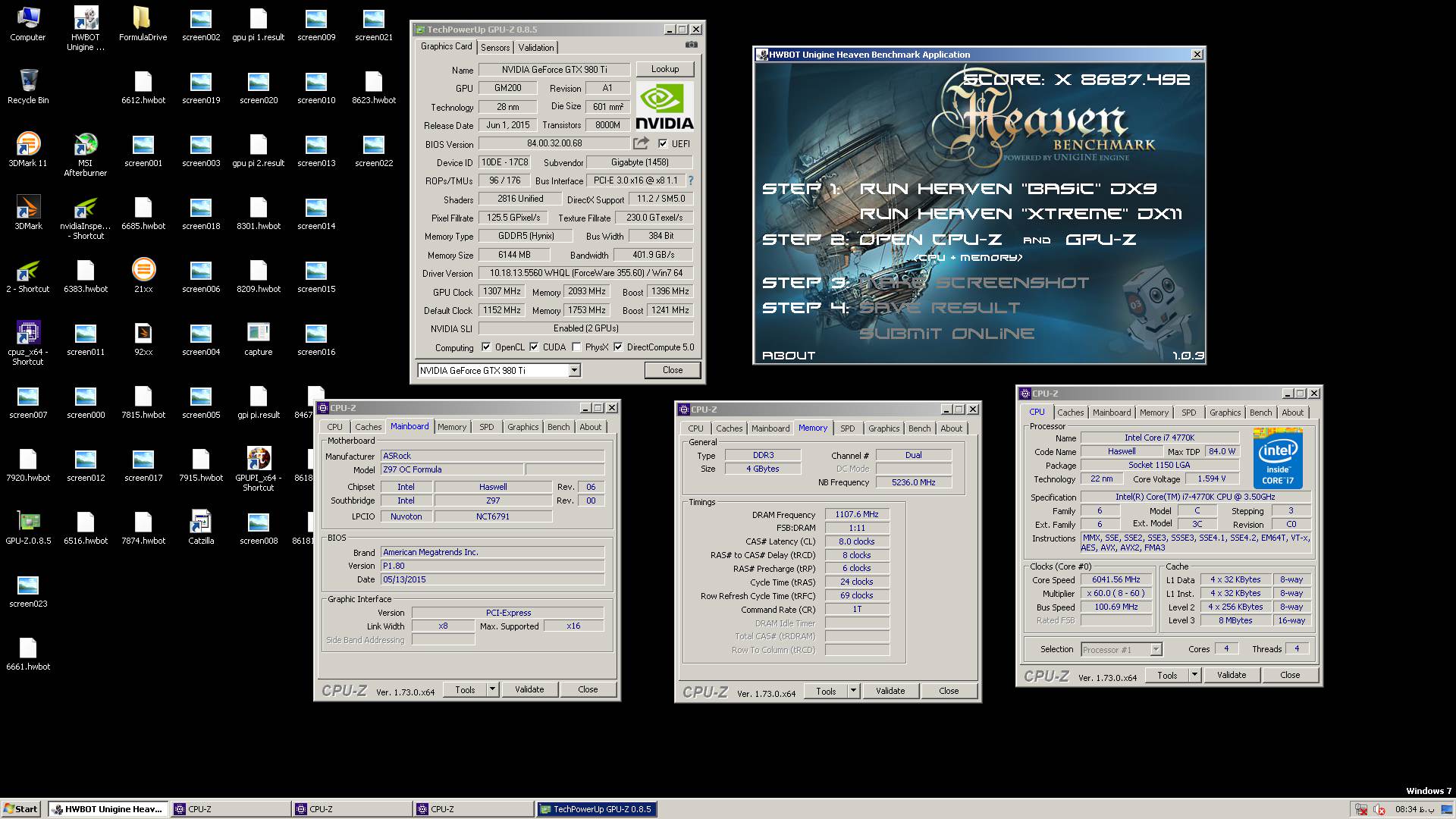Viewport: 1456px width, 819px height.
Task: Launch MSI Afterburner shortcut
Action: tap(85, 155)
